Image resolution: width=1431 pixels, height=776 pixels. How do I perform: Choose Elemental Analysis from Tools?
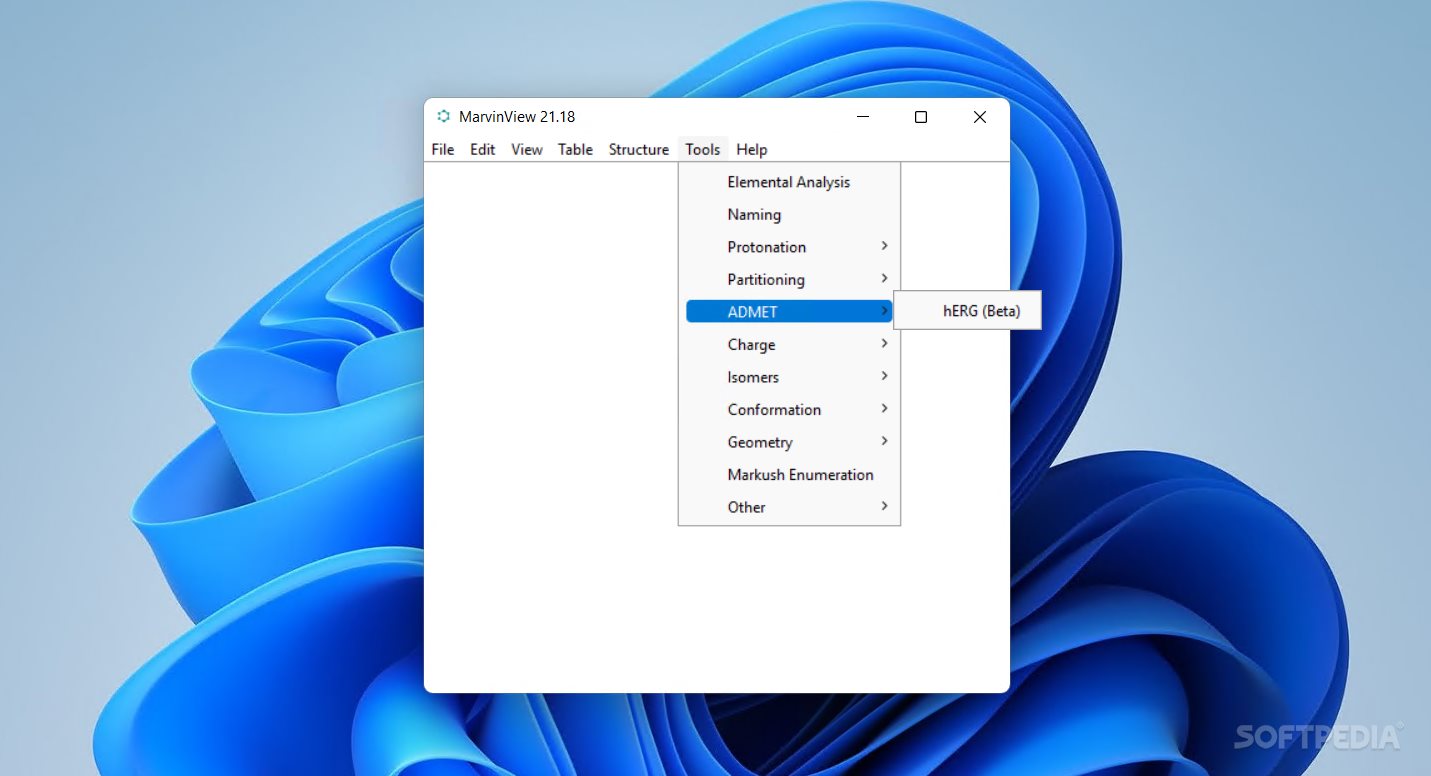(789, 182)
